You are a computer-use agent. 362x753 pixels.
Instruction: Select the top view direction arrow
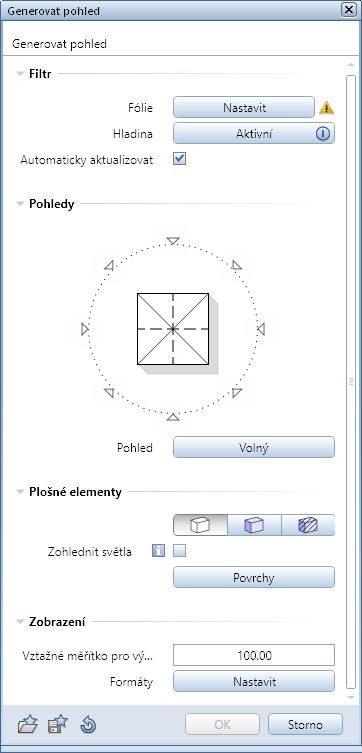(173, 241)
